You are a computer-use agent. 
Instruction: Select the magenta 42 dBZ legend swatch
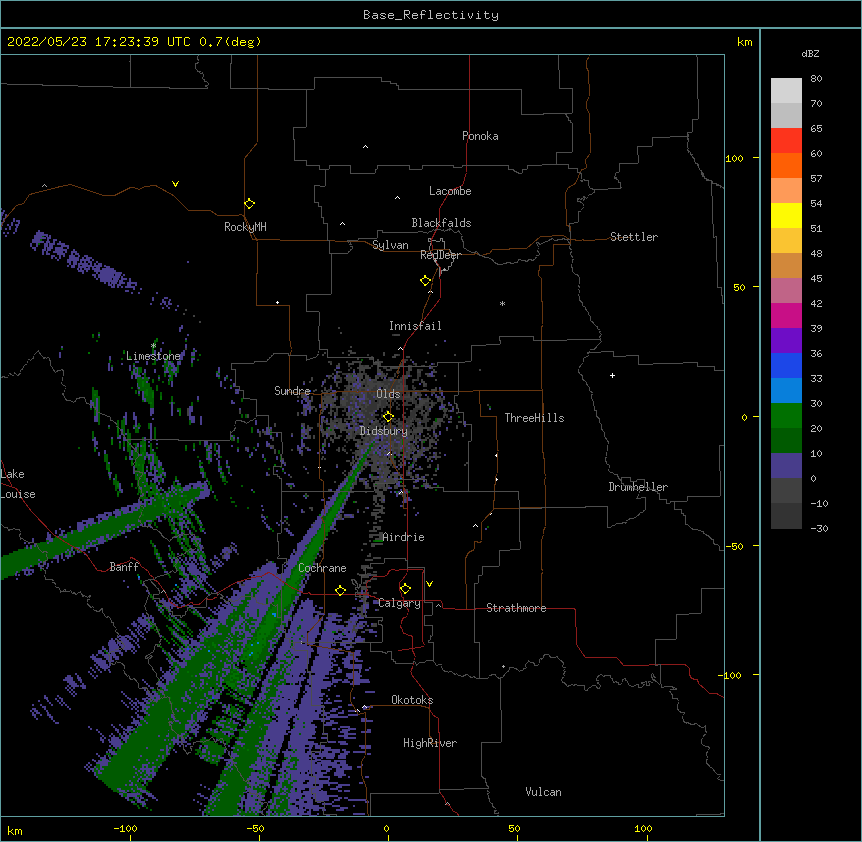tap(786, 315)
